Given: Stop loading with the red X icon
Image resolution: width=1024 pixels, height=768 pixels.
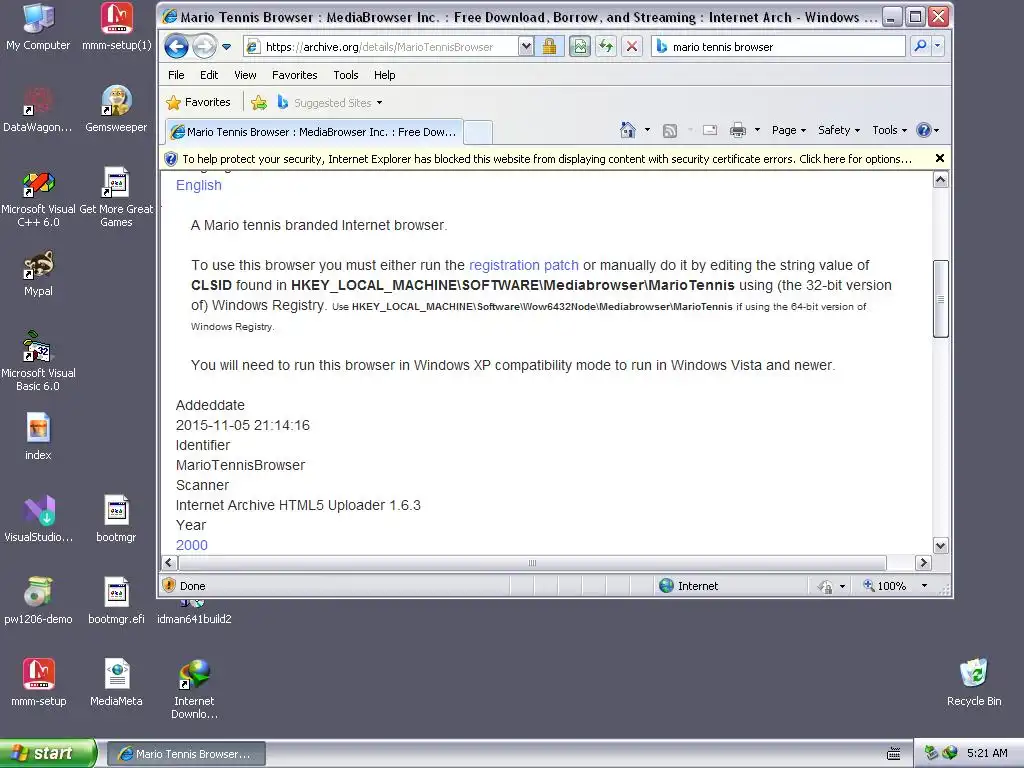Looking at the screenshot, I should (x=632, y=46).
